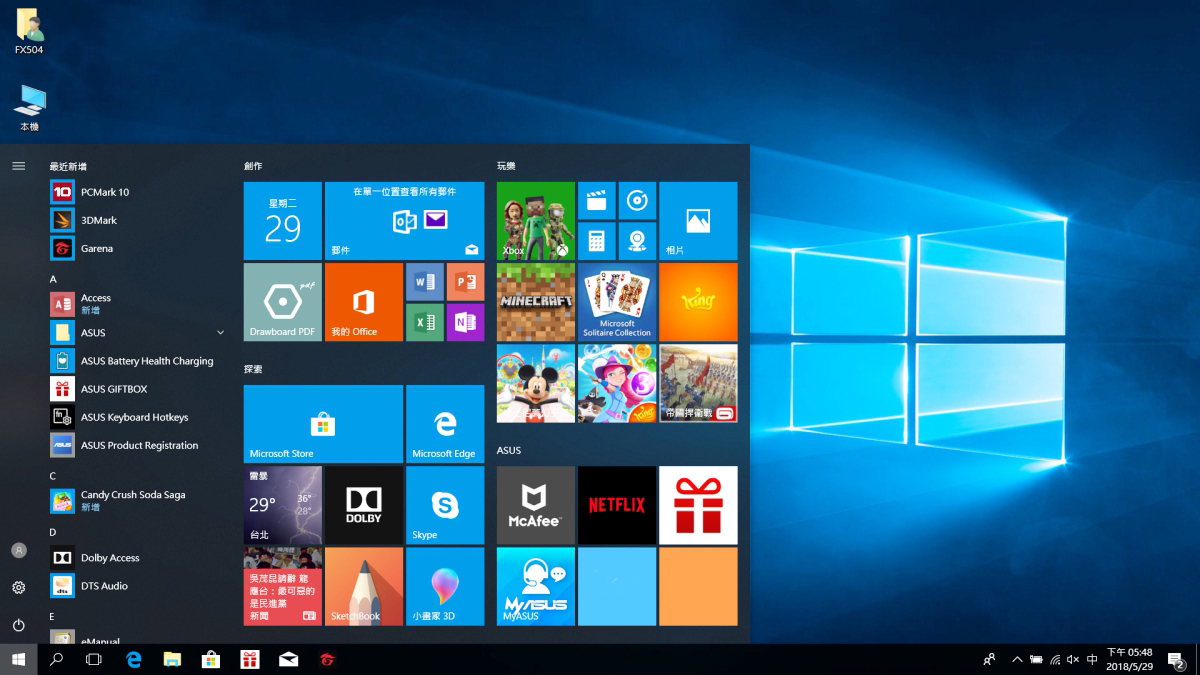Open the Movies & TV small tile
1200x675 pixels.
[x=597, y=201]
